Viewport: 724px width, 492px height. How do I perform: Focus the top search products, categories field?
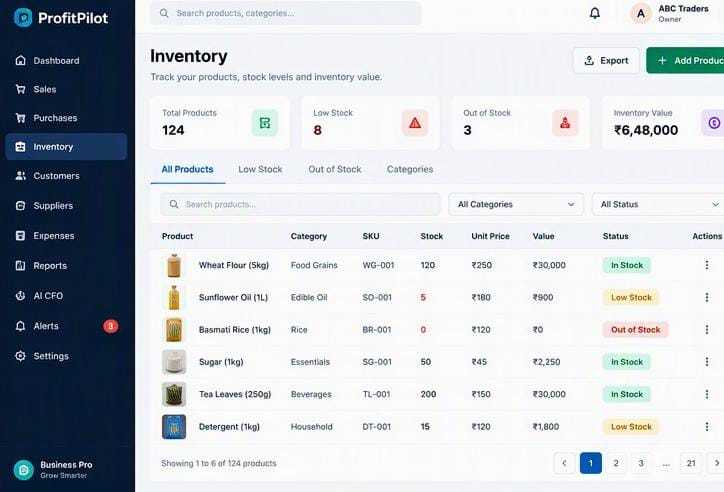click(285, 13)
